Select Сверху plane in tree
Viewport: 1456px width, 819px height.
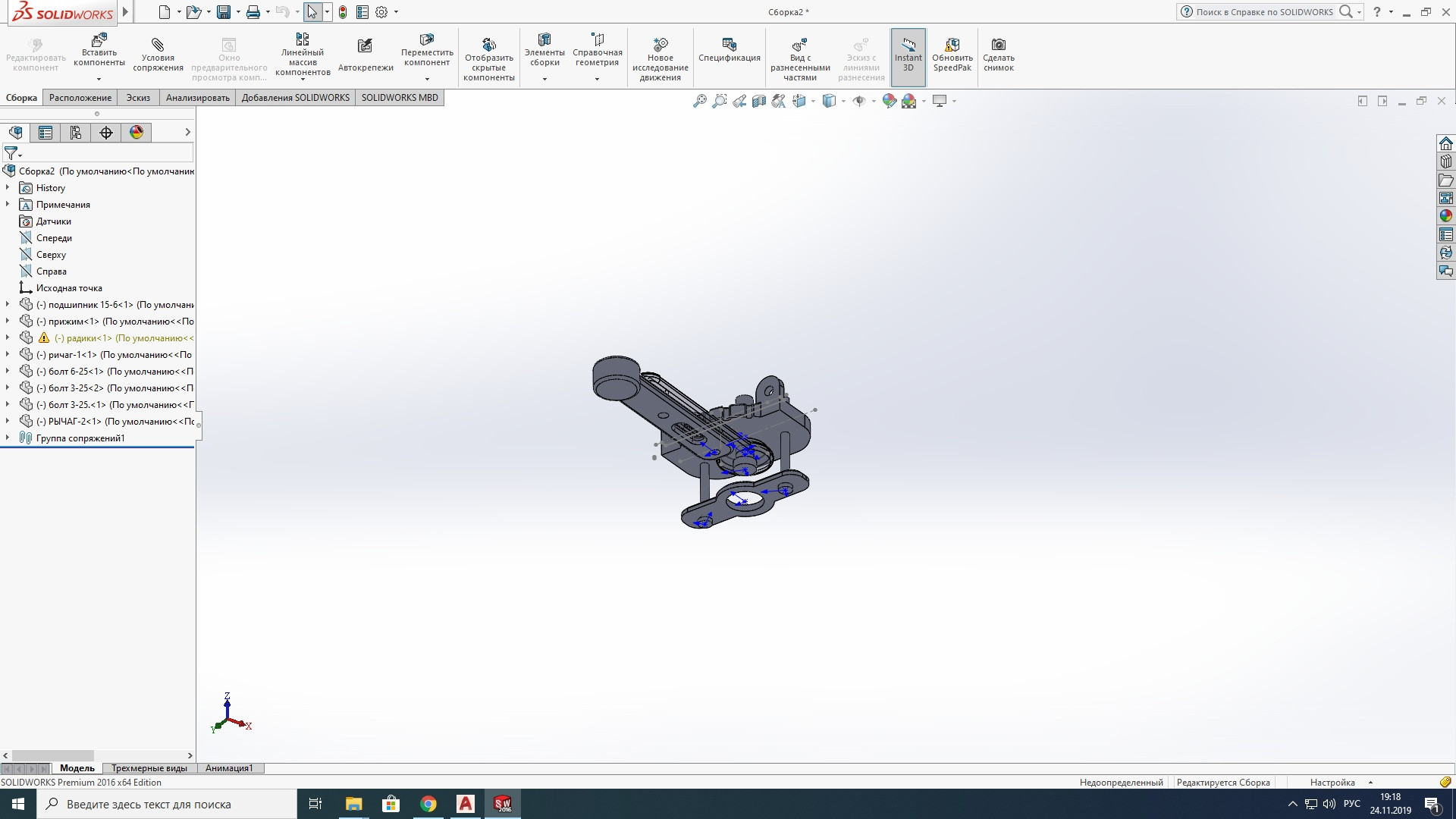(x=51, y=255)
